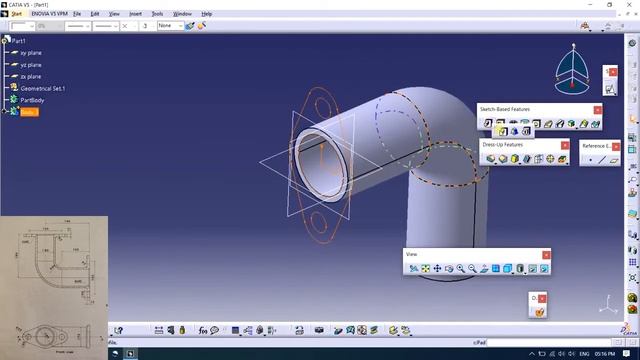Select Geometrical Set.1 in the tree
Viewport: 640px width, 360px height.
click(x=42, y=88)
